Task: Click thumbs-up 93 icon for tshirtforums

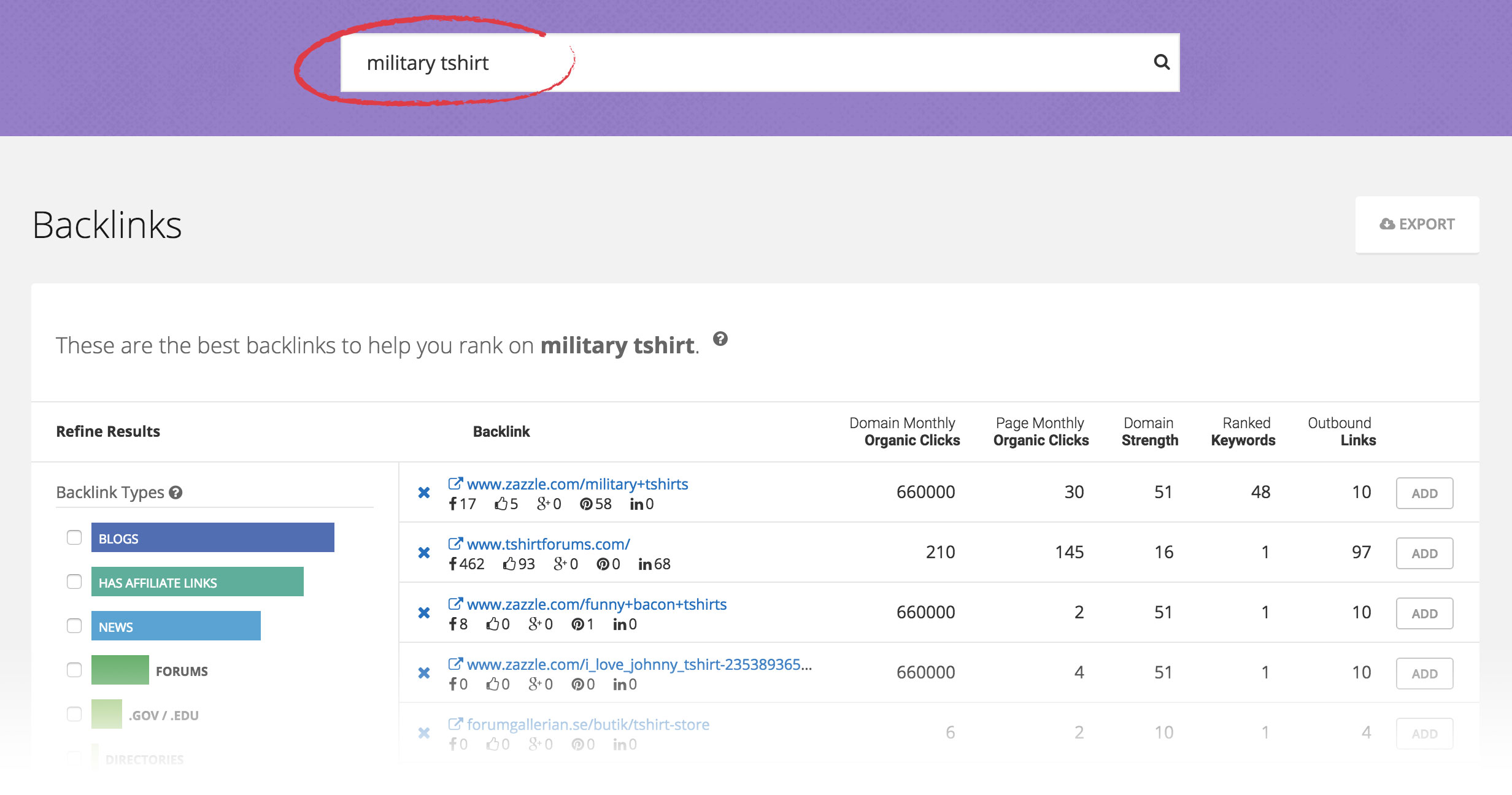Action: [509, 564]
